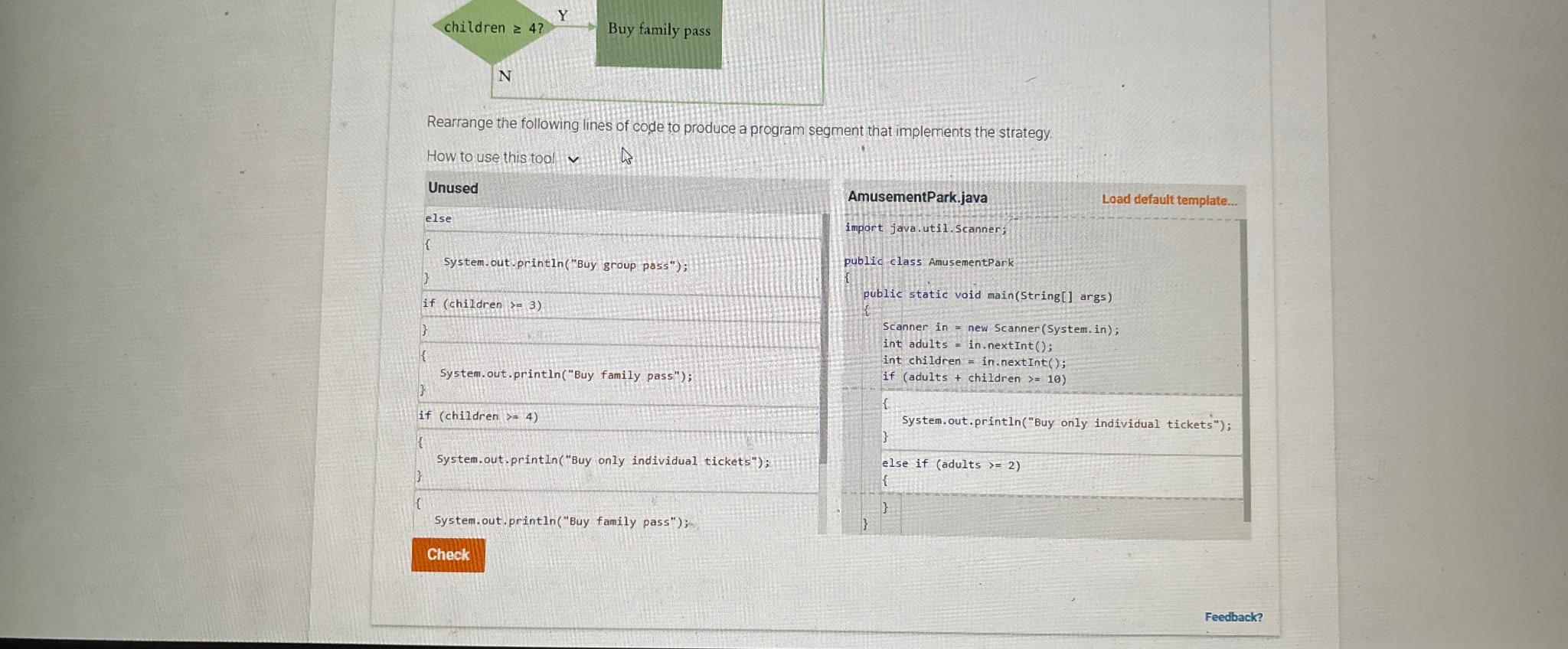1568x649 pixels.
Task: Select the 'if (children >= 4)' tile
Action: [x=618, y=417]
